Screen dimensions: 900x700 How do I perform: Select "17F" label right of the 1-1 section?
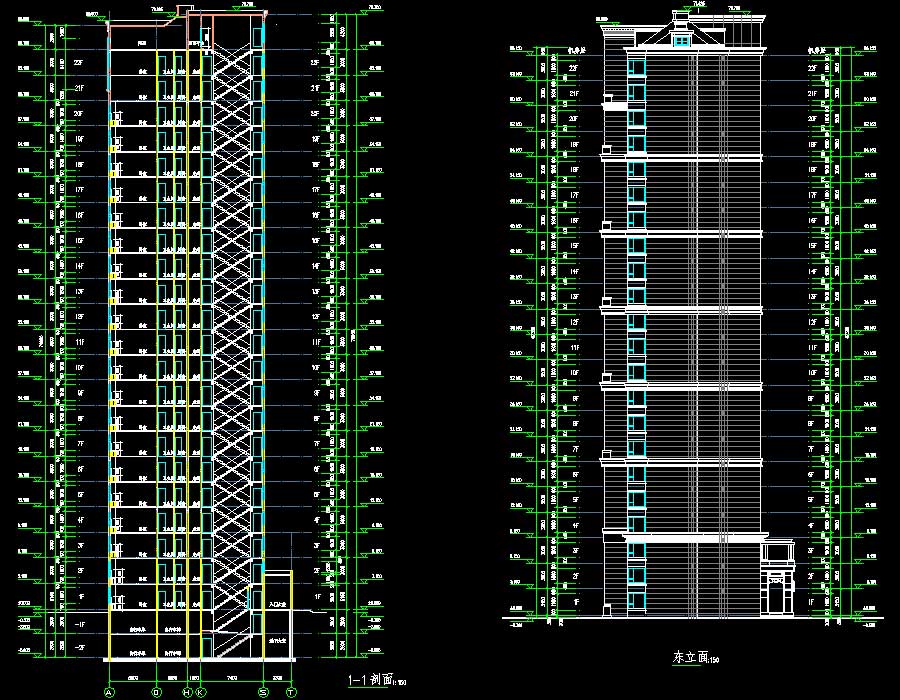click(316, 190)
